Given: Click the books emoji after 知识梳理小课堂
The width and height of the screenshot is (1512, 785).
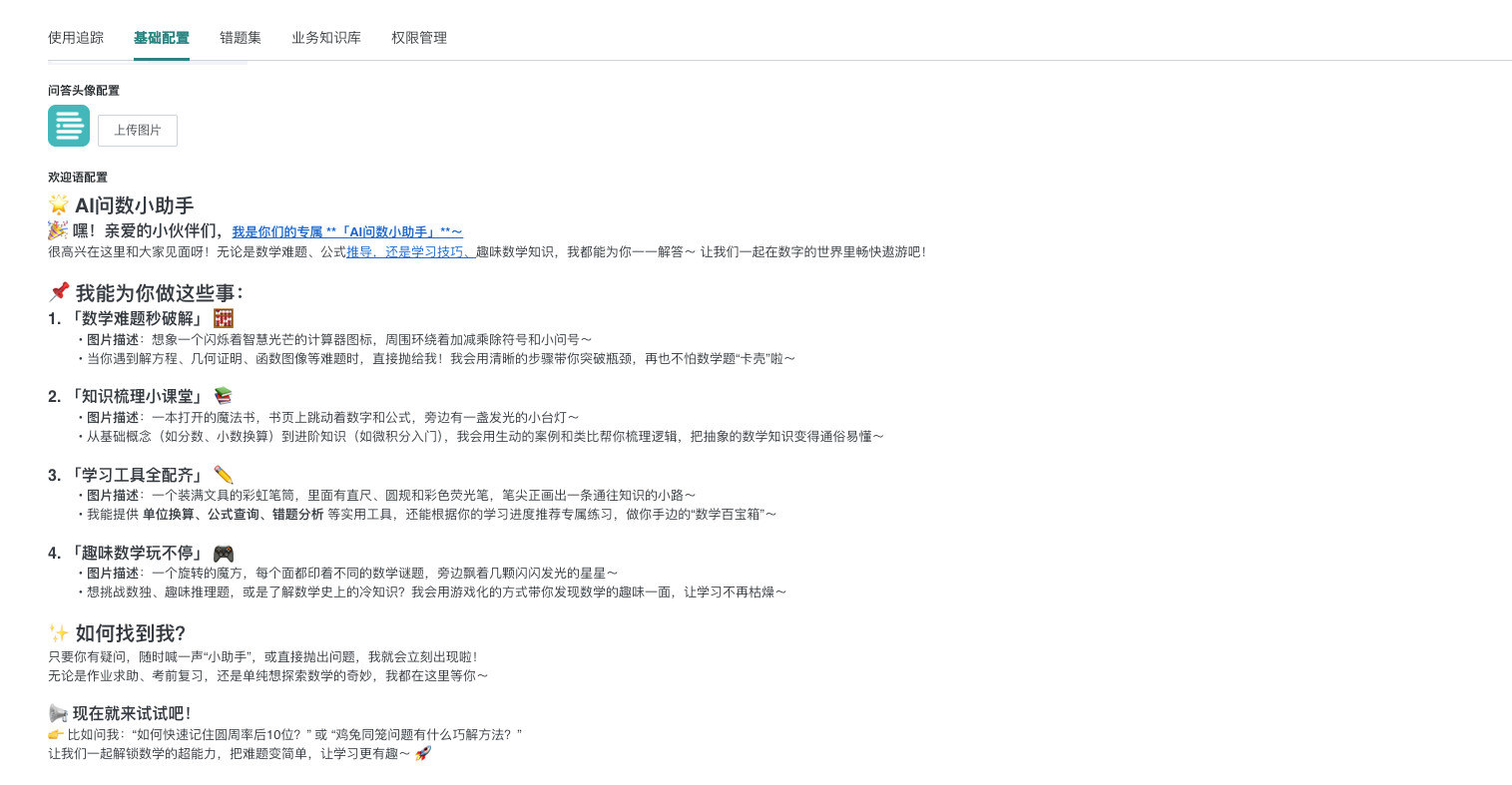Looking at the screenshot, I should (223, 396).
